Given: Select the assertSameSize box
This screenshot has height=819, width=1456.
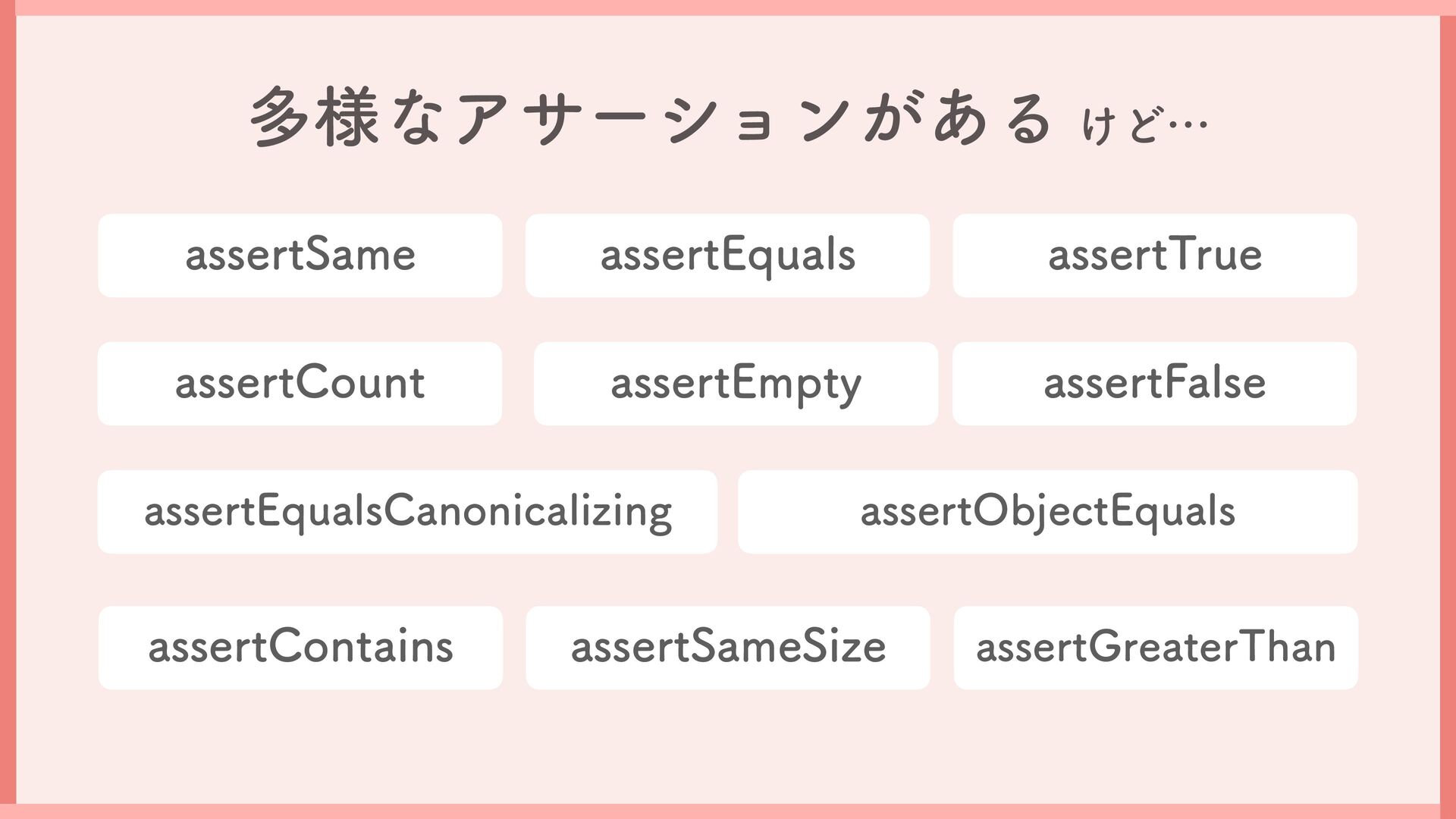Looking at the screenshot, I should tap(728, 648).
